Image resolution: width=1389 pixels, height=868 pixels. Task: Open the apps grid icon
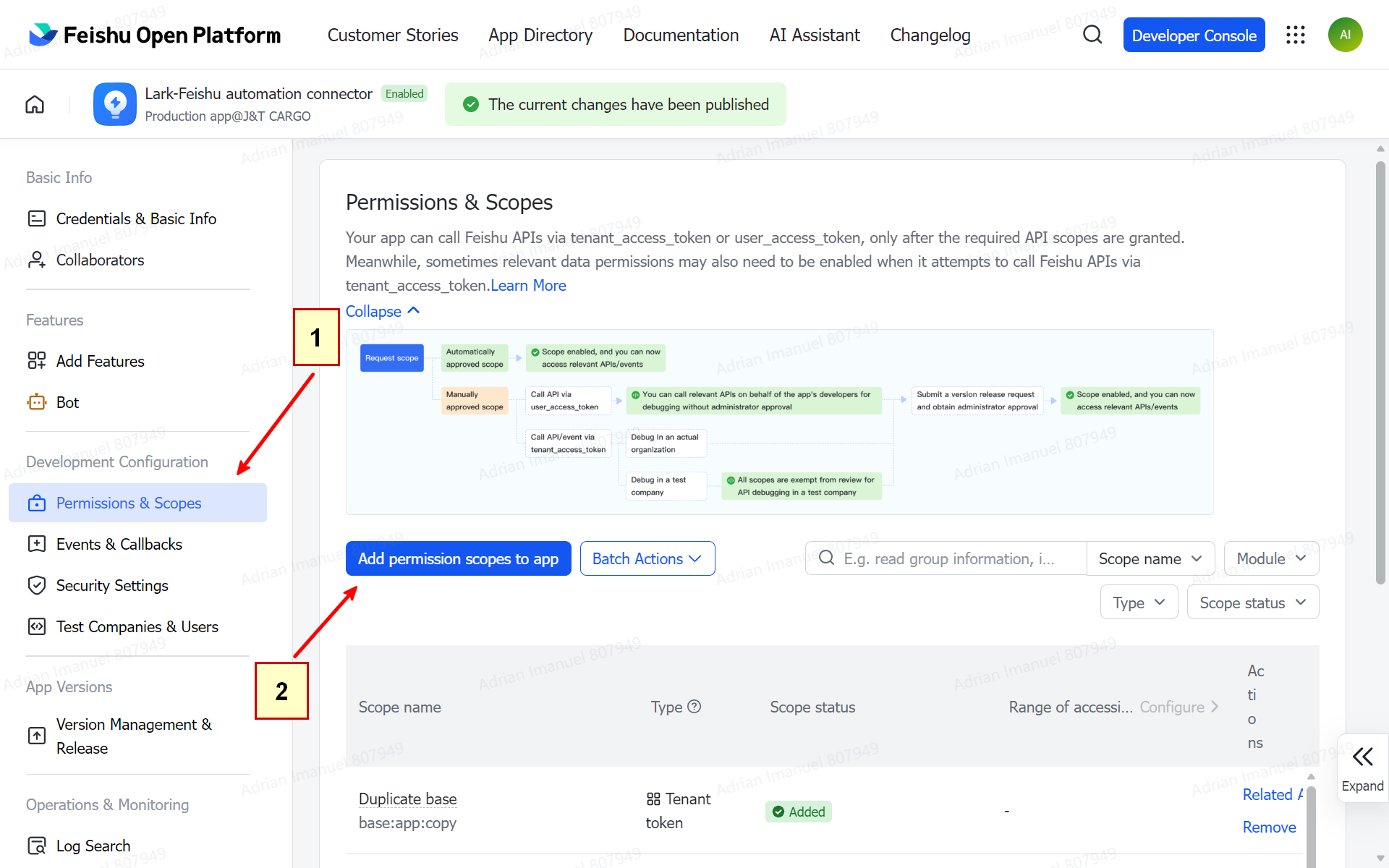pyautogui.click(x=1295, y=35)
